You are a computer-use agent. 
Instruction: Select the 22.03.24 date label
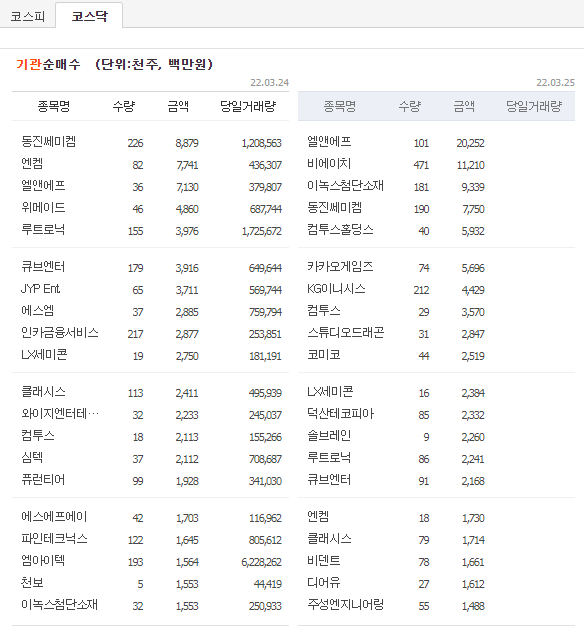(x=270, y=83)
